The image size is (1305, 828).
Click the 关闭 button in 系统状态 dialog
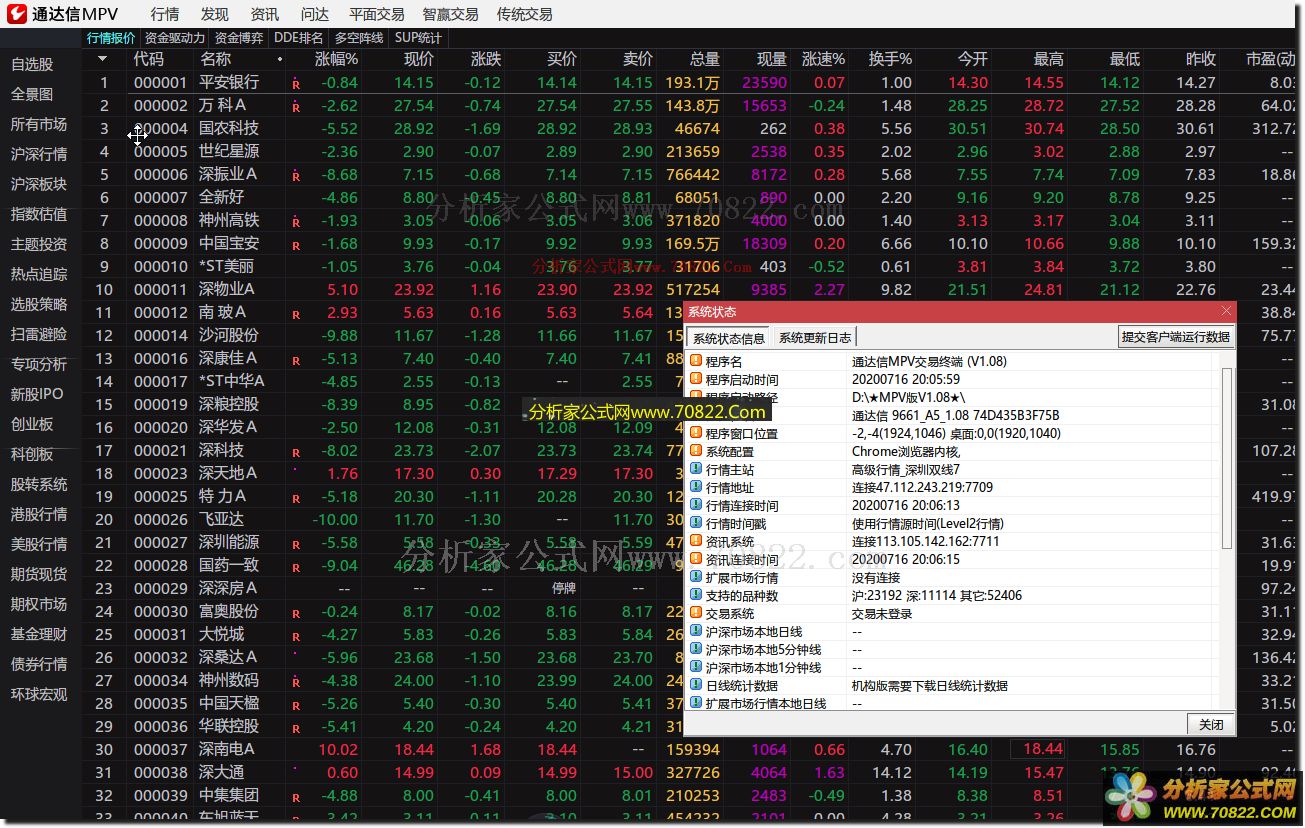(1210, 724)
